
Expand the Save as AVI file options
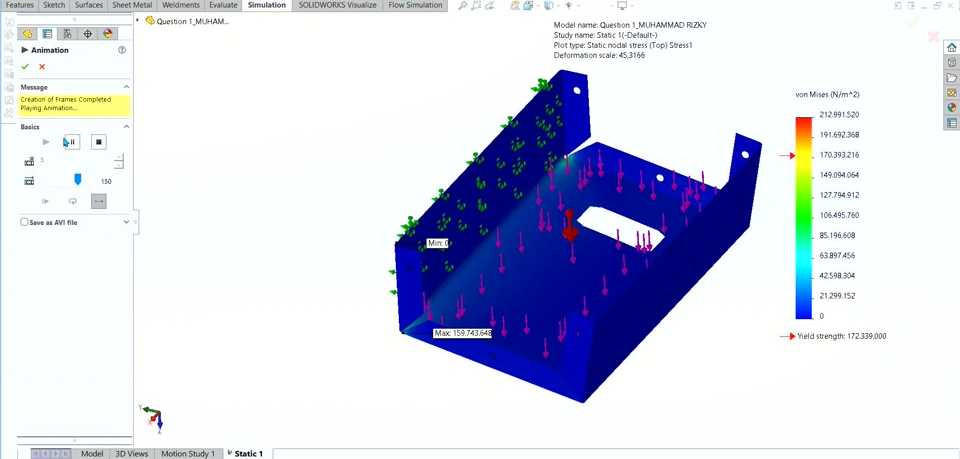point(127,222)
